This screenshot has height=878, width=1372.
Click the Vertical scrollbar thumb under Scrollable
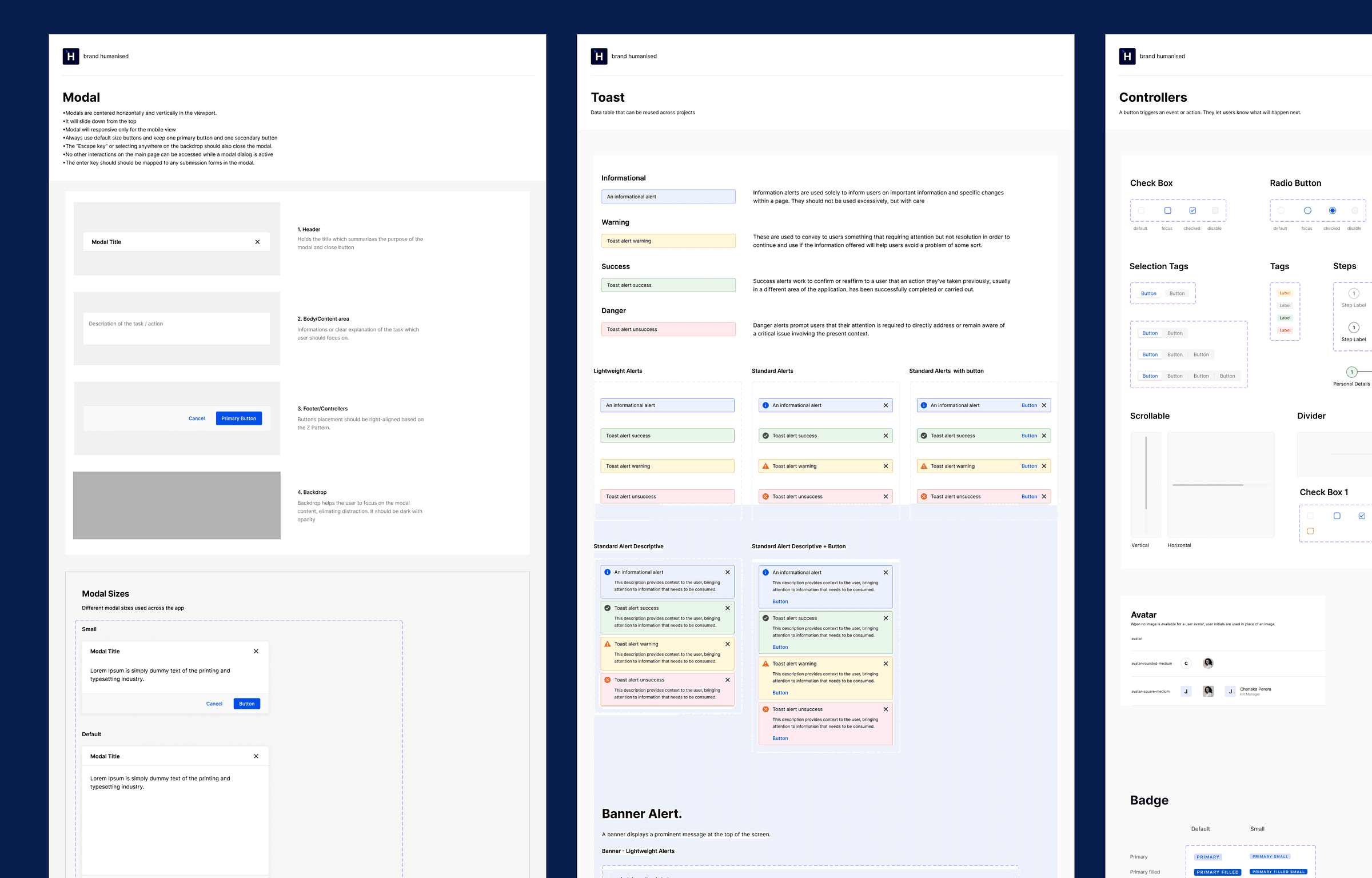[1146, 473]
